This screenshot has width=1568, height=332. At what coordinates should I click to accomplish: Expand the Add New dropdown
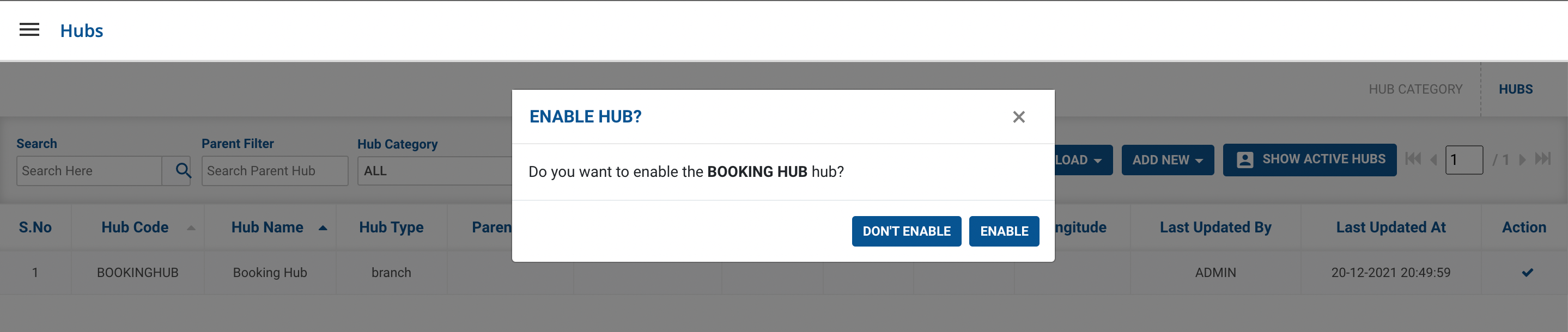[1167, 160]
